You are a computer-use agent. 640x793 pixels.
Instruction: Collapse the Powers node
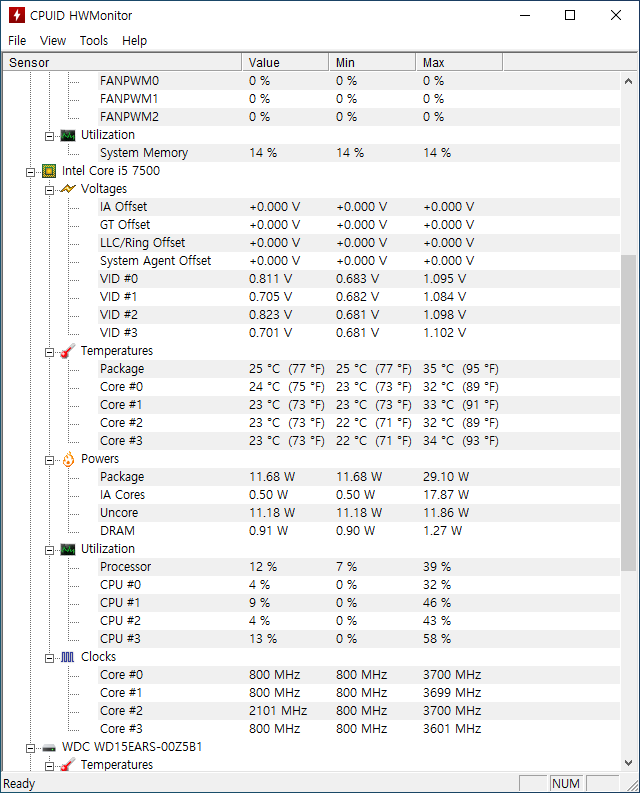50,460
